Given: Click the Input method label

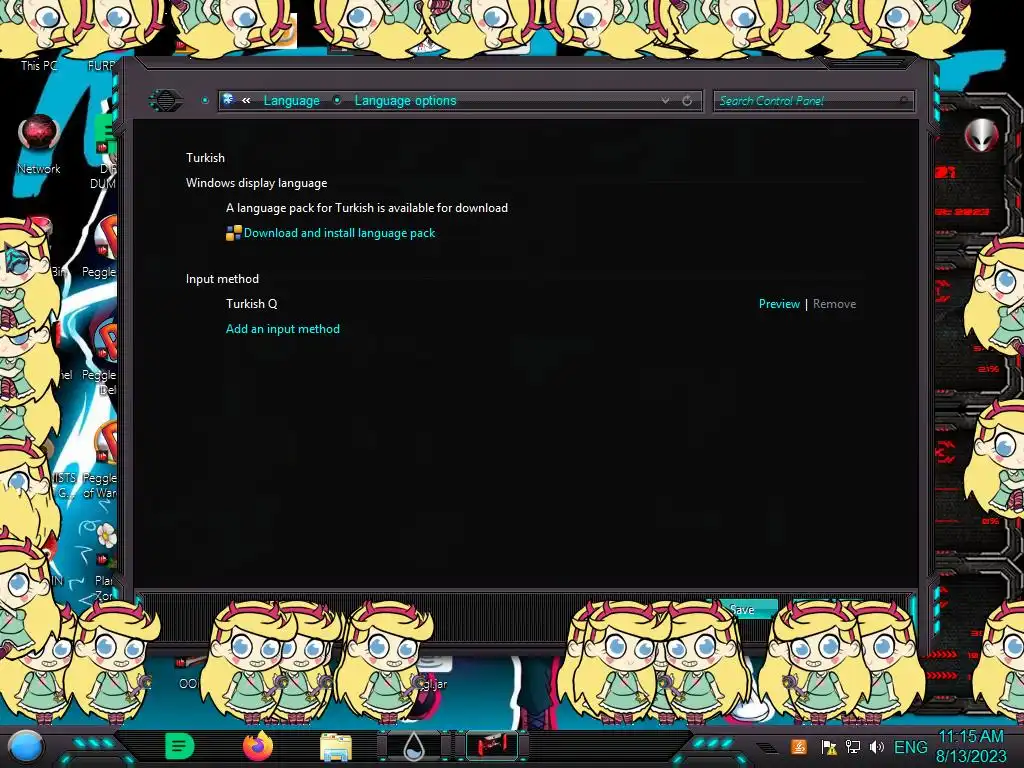Looking at the screenshot, I should point(222,279).
